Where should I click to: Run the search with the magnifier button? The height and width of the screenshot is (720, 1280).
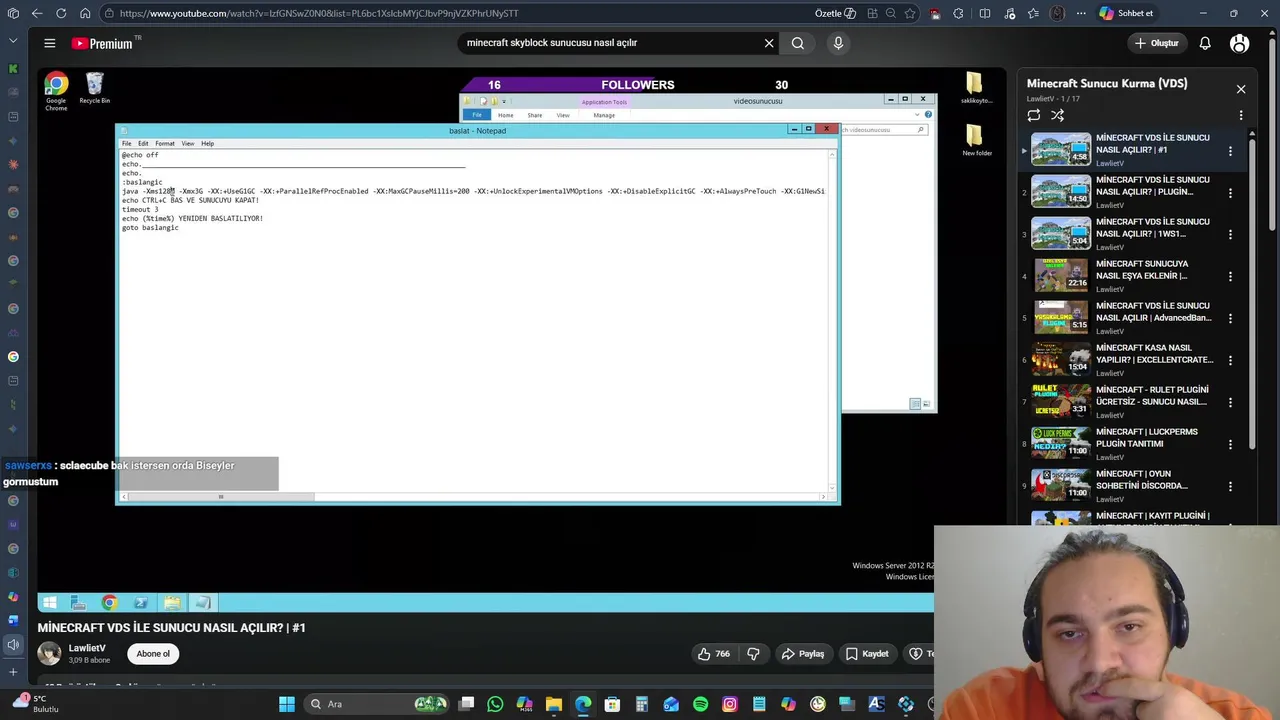pyautogui.click(x=798, y=43)
